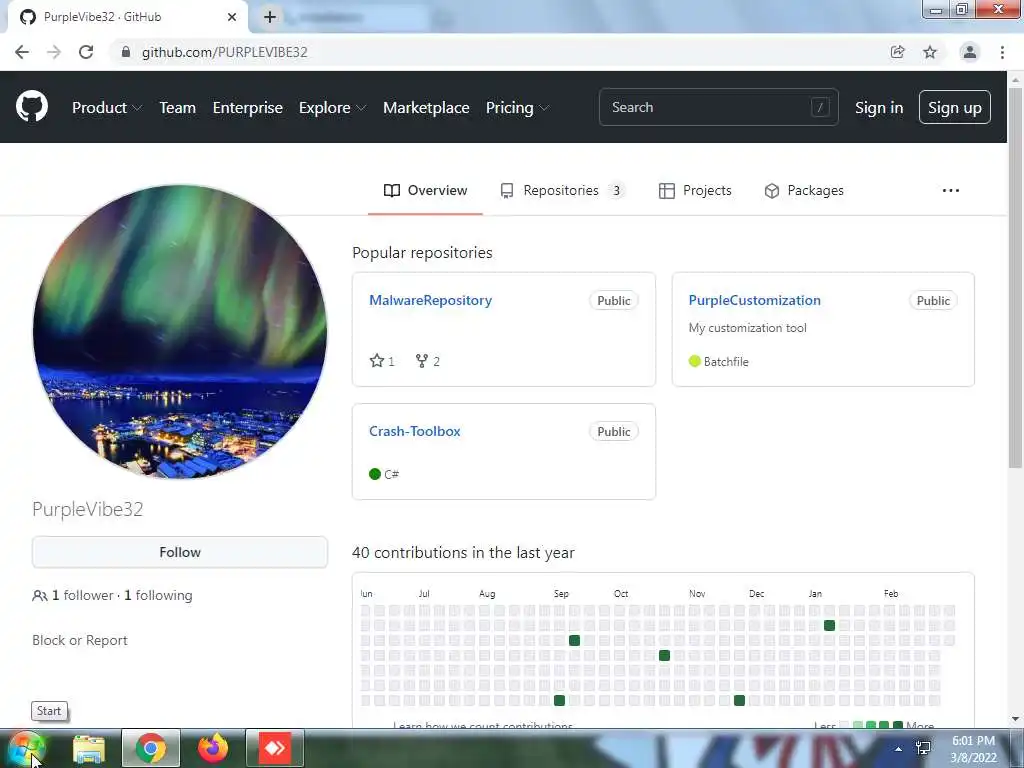Launch Firefox from the taskbar
This screenshot has height=768, width=1024.
tap(213, 748)
